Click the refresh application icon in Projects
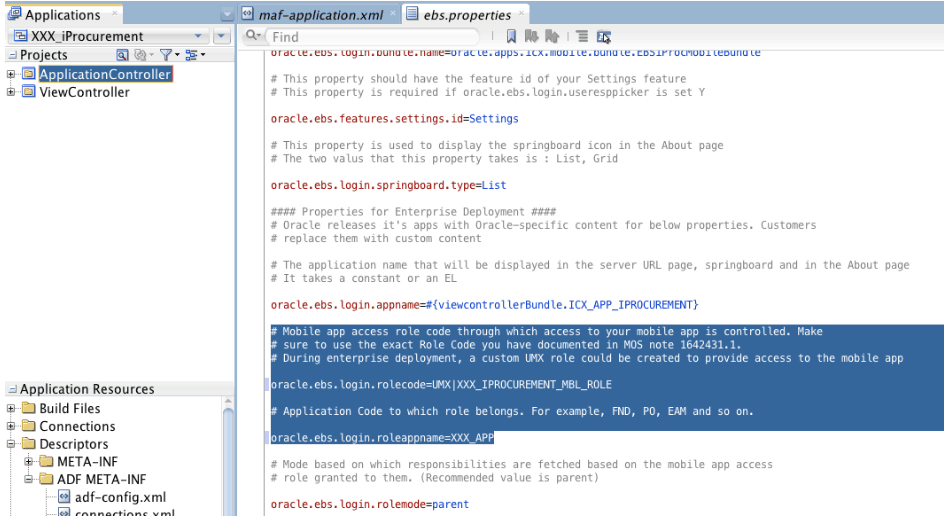944x518 pixels. 140,55
